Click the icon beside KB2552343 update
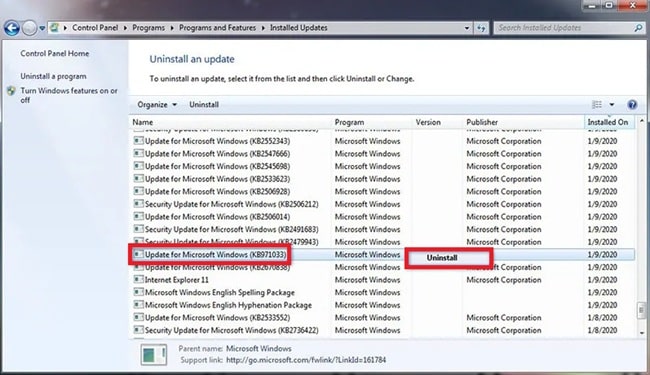Image resolution: width=650 pixels, height=375 pixels. point(138,141)
